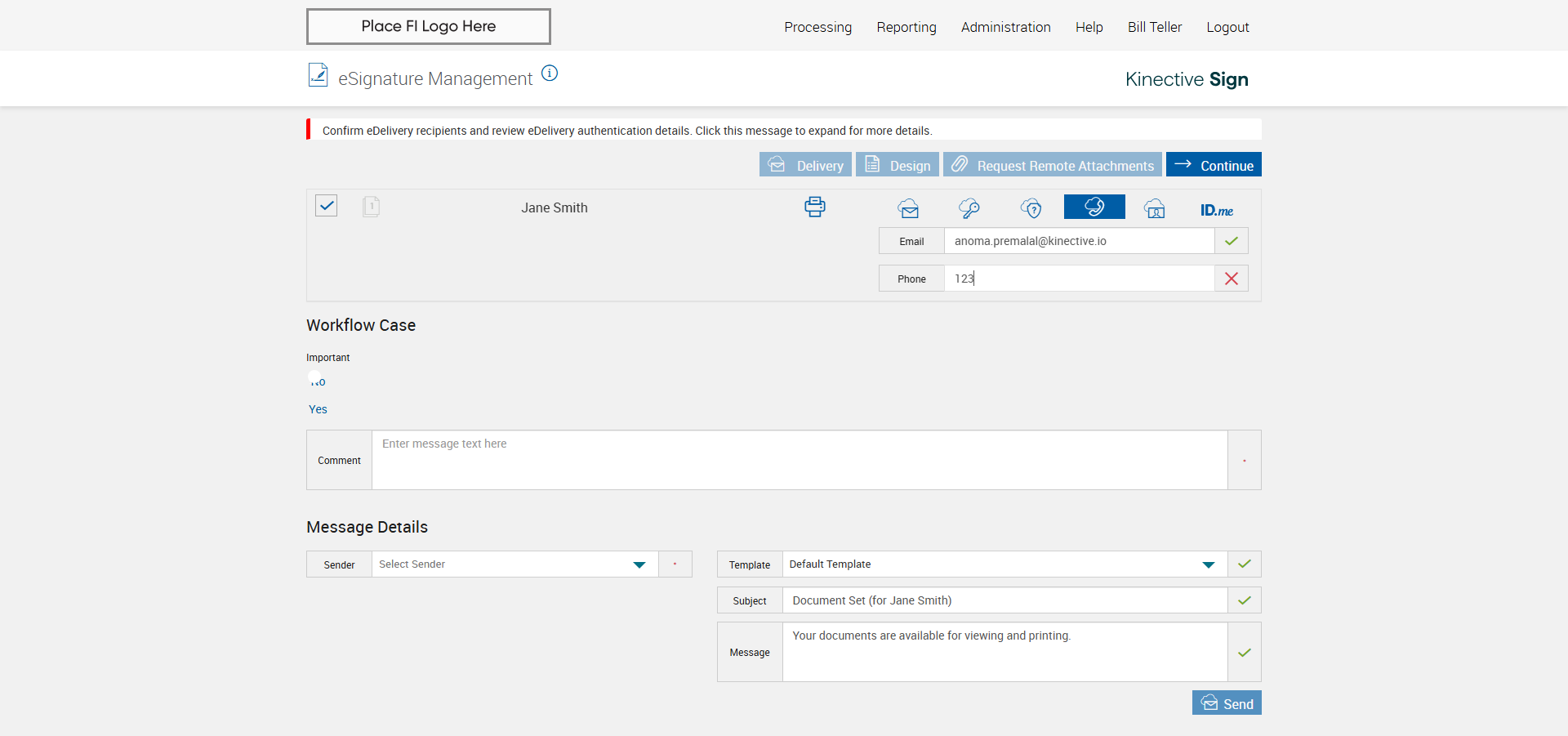Click the Continue button
The width and height of the screenshot is (1568, 736).
tap(1214, 165)
